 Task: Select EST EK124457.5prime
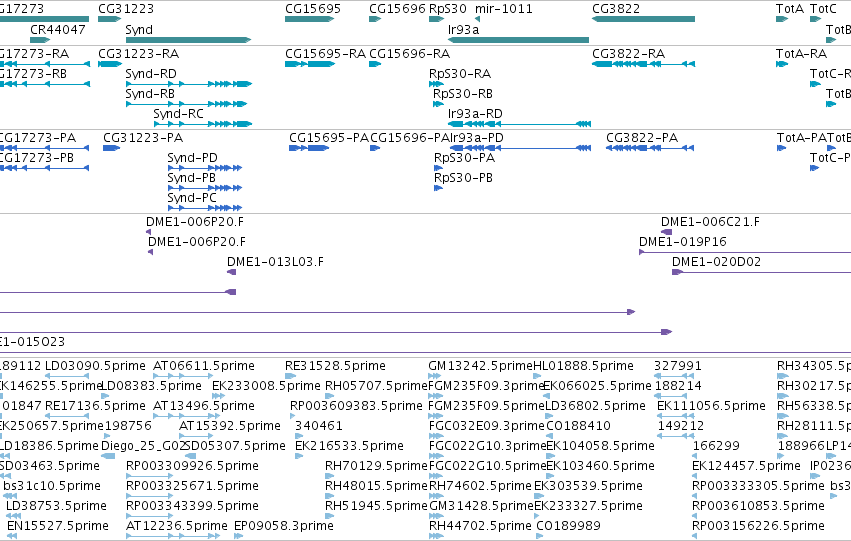pyautogui.click(x=695, y=476)
